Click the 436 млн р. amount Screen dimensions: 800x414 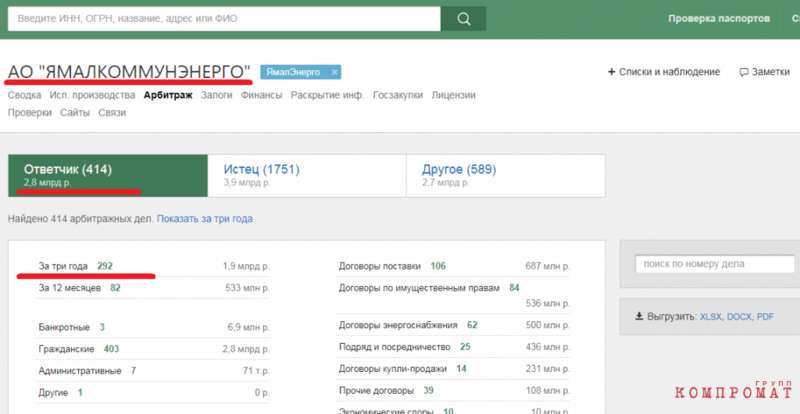(x=547, y=347)
